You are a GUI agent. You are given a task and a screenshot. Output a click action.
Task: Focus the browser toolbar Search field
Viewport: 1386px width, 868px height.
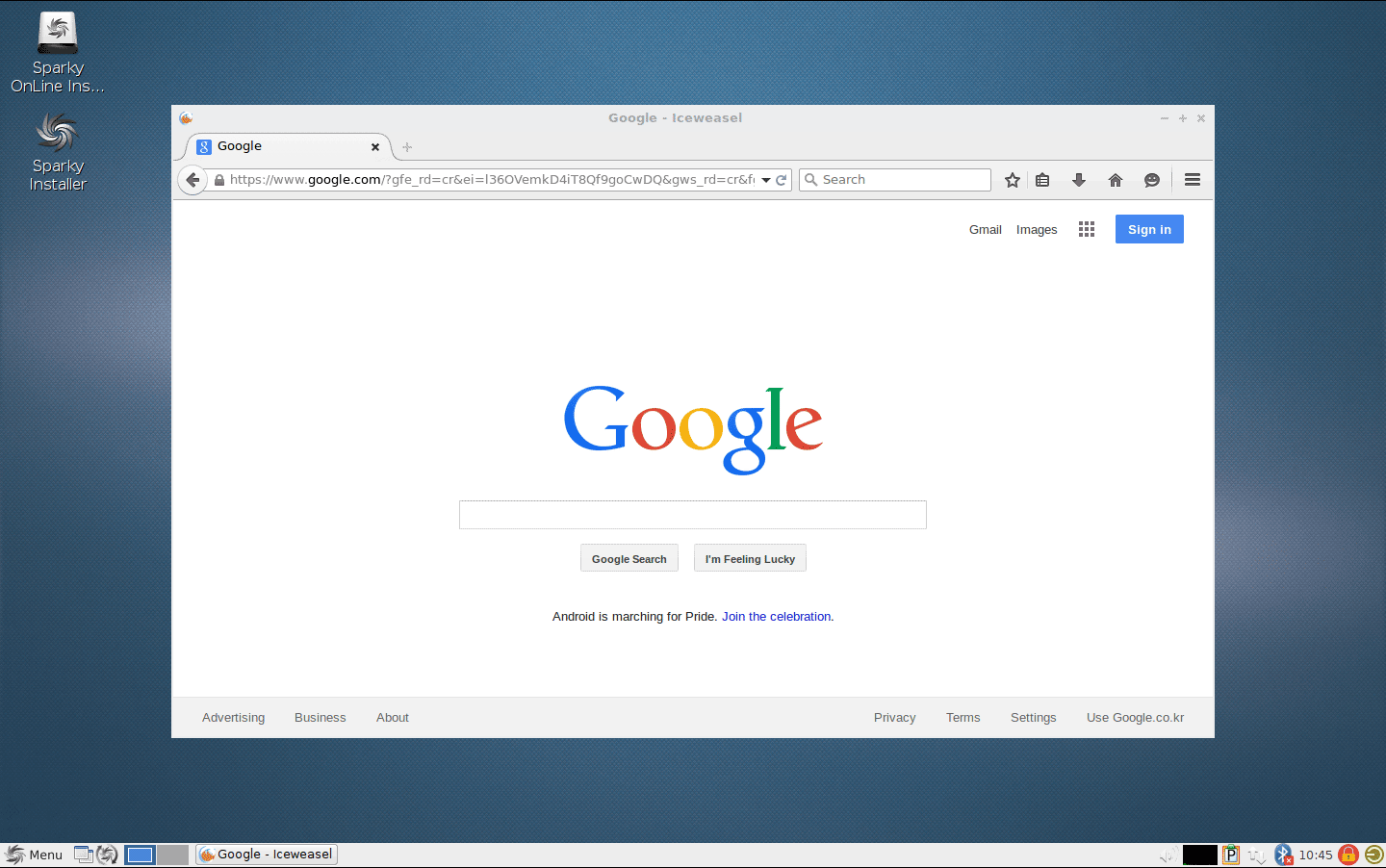coord(895,180)
